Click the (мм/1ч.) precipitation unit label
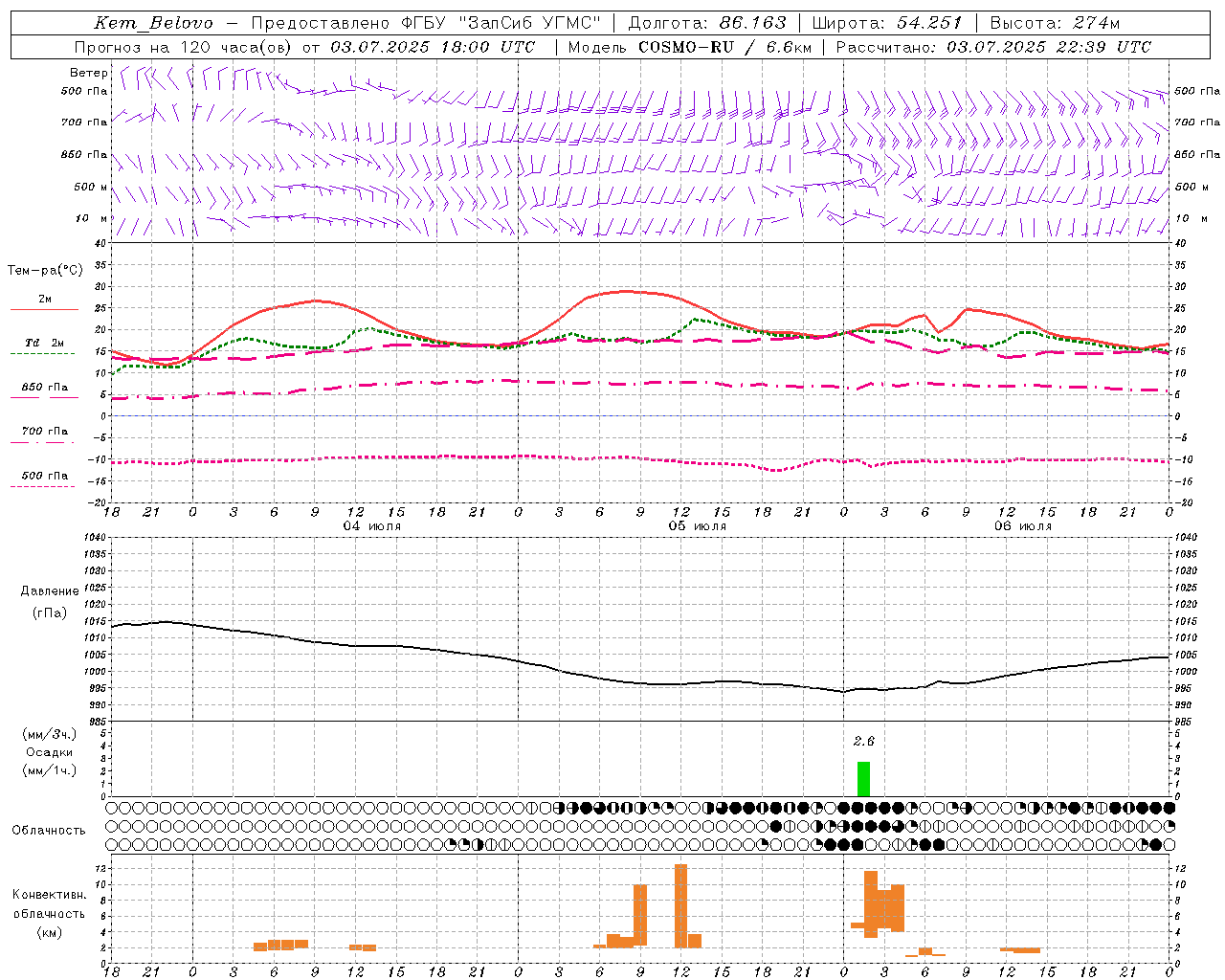Image resolution: width=1225 pixels, height=980 pixels. [50, 770]
